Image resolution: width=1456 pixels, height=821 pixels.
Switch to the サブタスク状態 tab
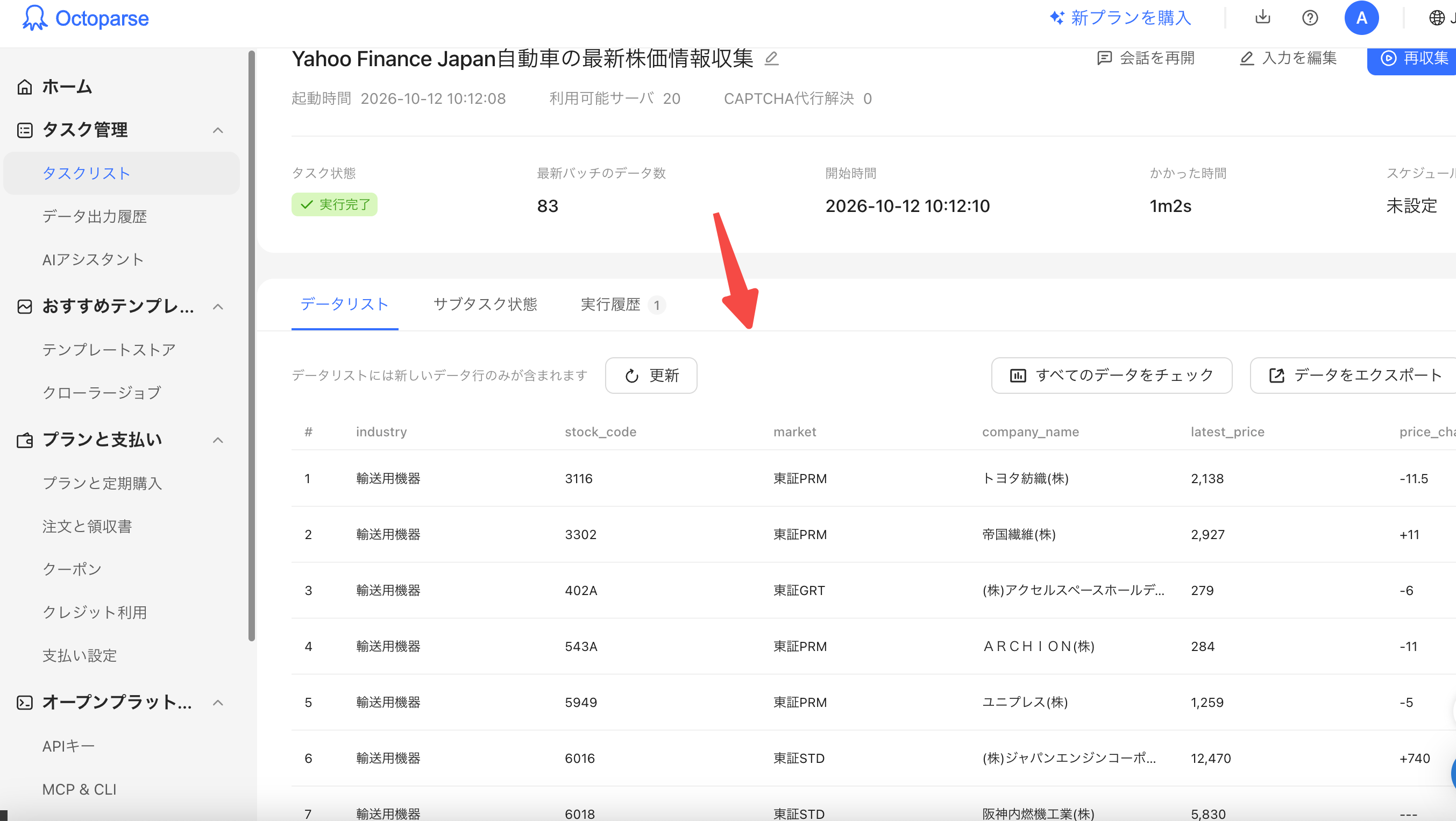pyautogui.click(x=485, y=304)
